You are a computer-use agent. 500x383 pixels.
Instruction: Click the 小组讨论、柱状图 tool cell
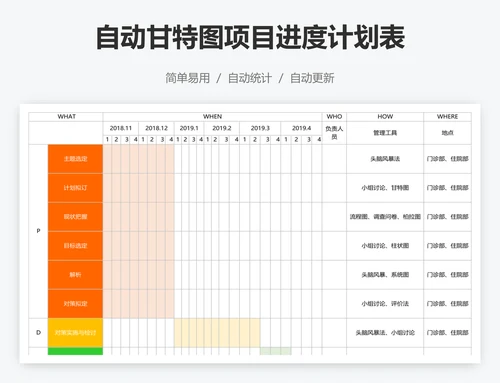coord(385,246)
